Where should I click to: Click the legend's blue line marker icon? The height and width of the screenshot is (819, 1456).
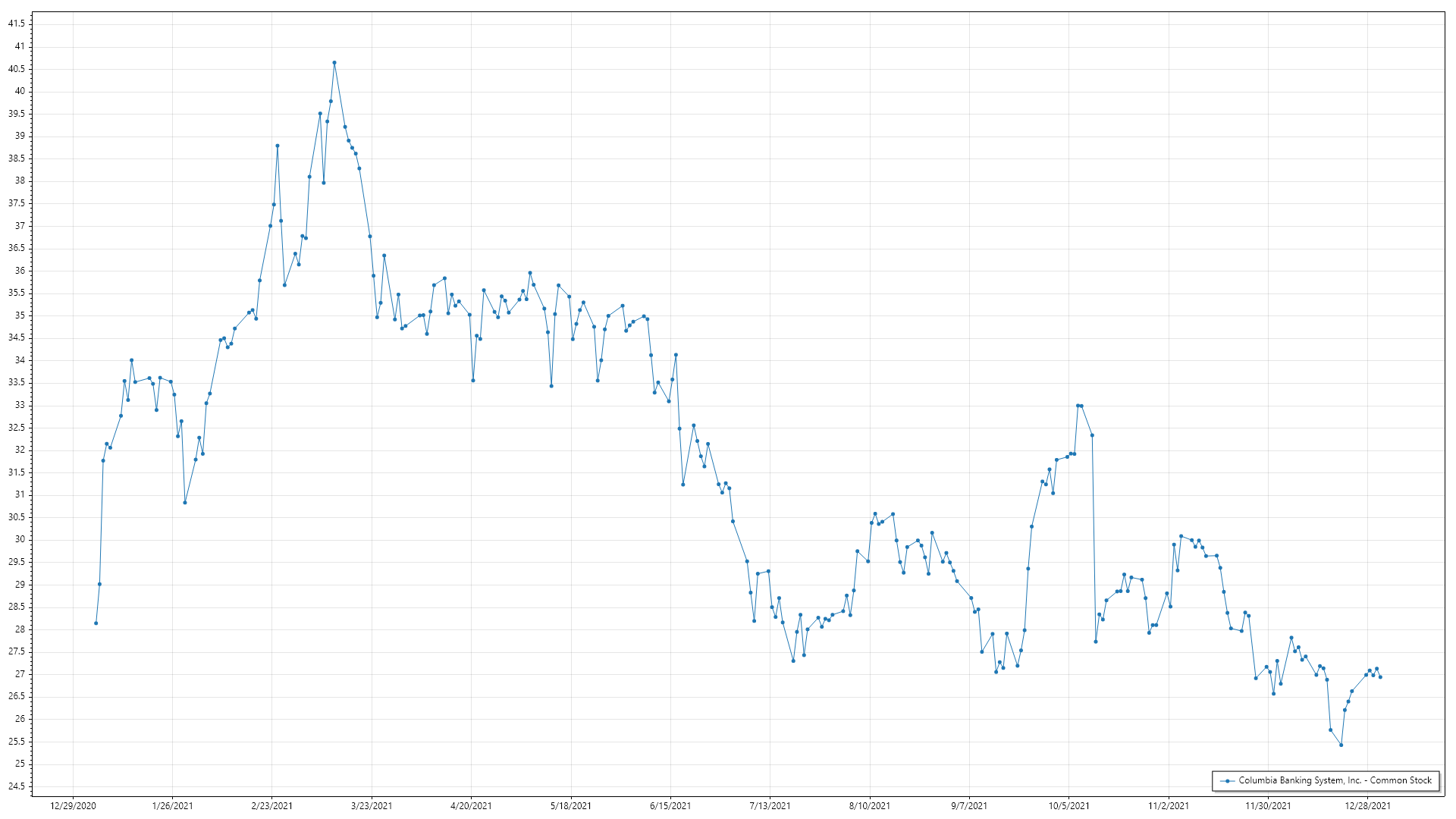pyautogui.click(x=1227, y=780)
